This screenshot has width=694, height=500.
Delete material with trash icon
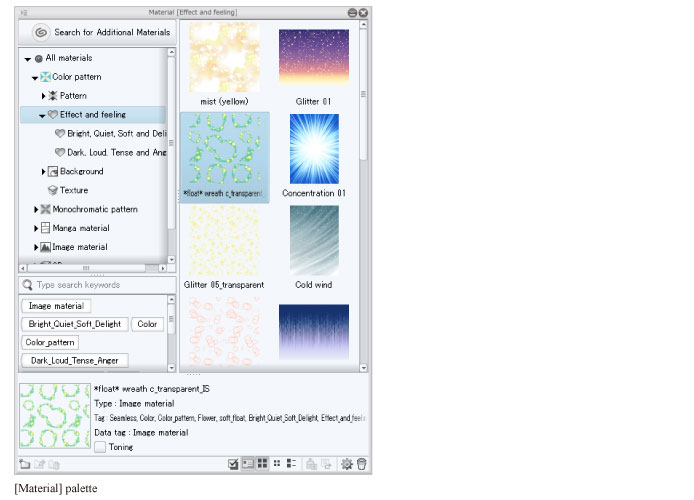pos(362,464)
